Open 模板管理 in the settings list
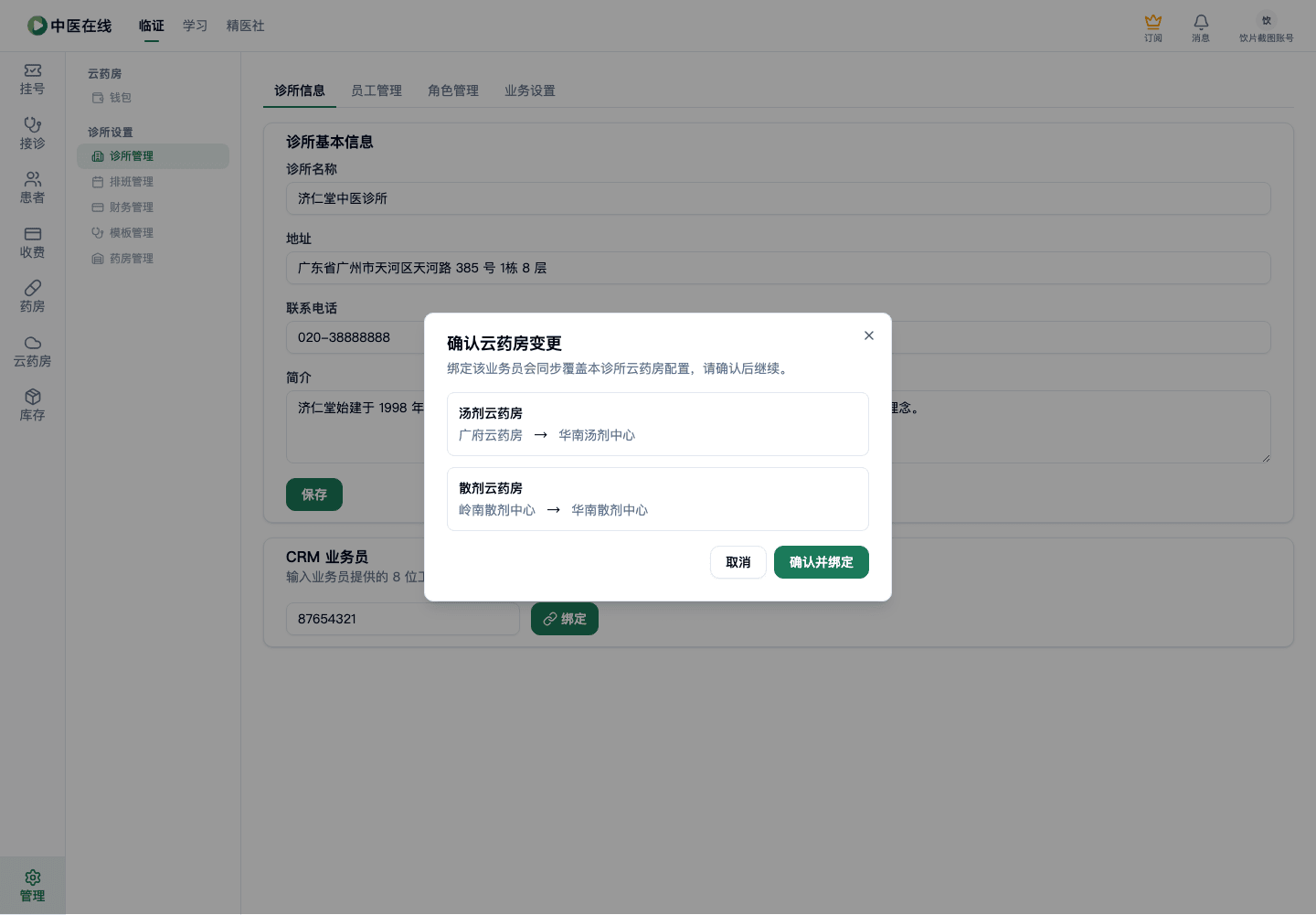This screenshot has width=1316, height=915. click(x=153, y=233)
